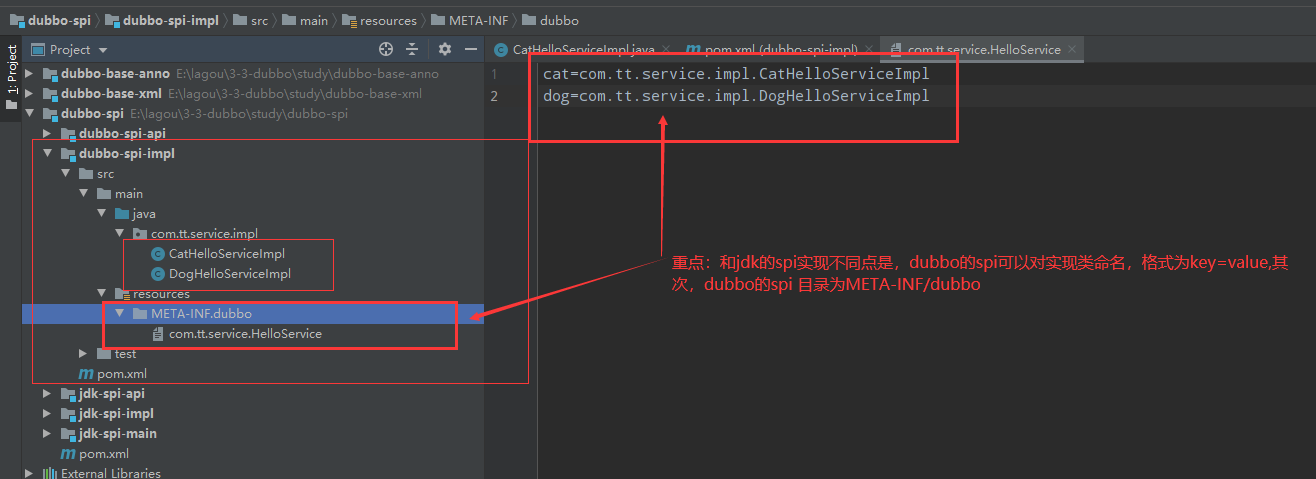Click the dubbo breadcrumb

coord(550,20)
